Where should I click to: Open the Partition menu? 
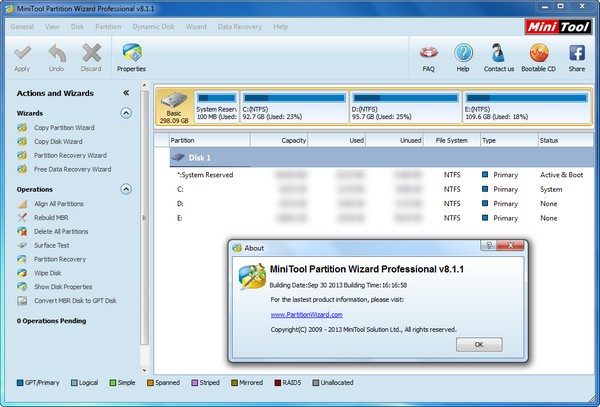pyautogui.click(x=108, y=27)
